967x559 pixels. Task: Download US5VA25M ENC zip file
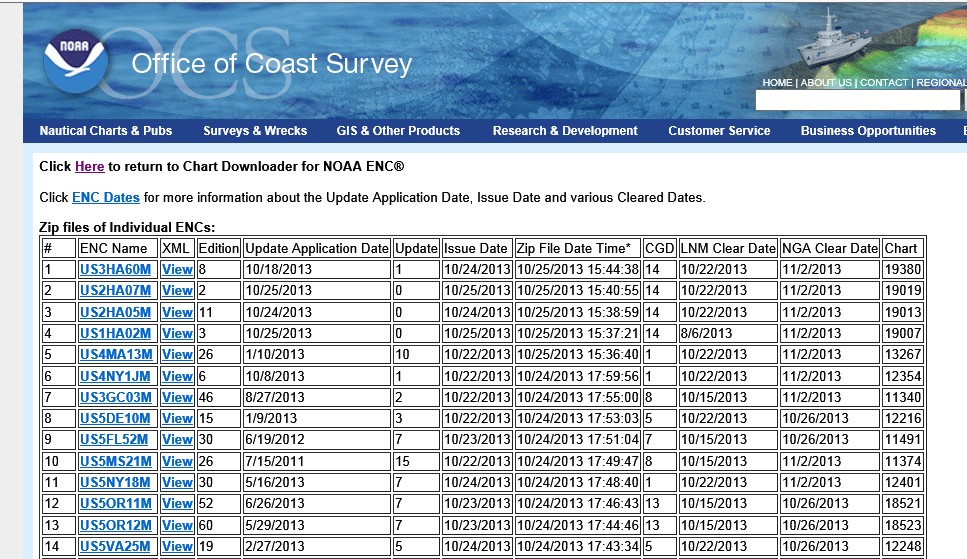[x=115, y=546]
